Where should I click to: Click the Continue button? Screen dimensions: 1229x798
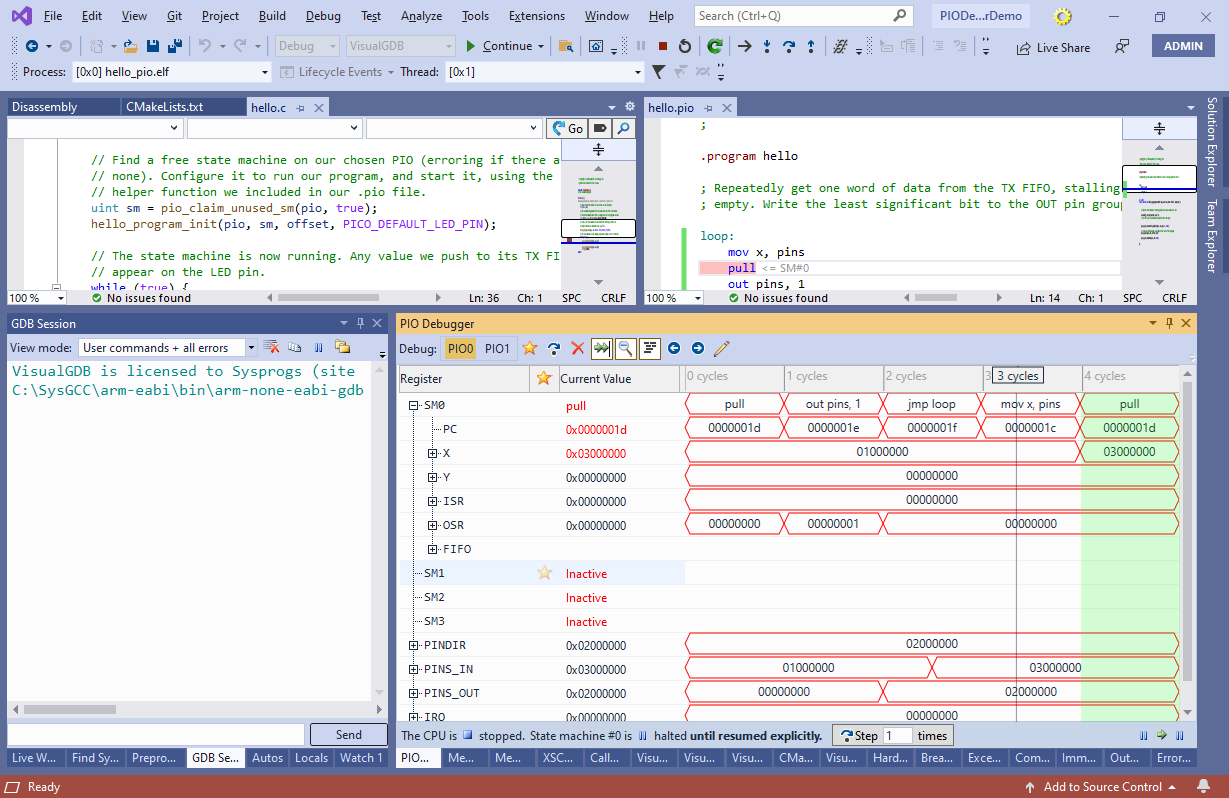pyautogui.click(x=498, y=46)
